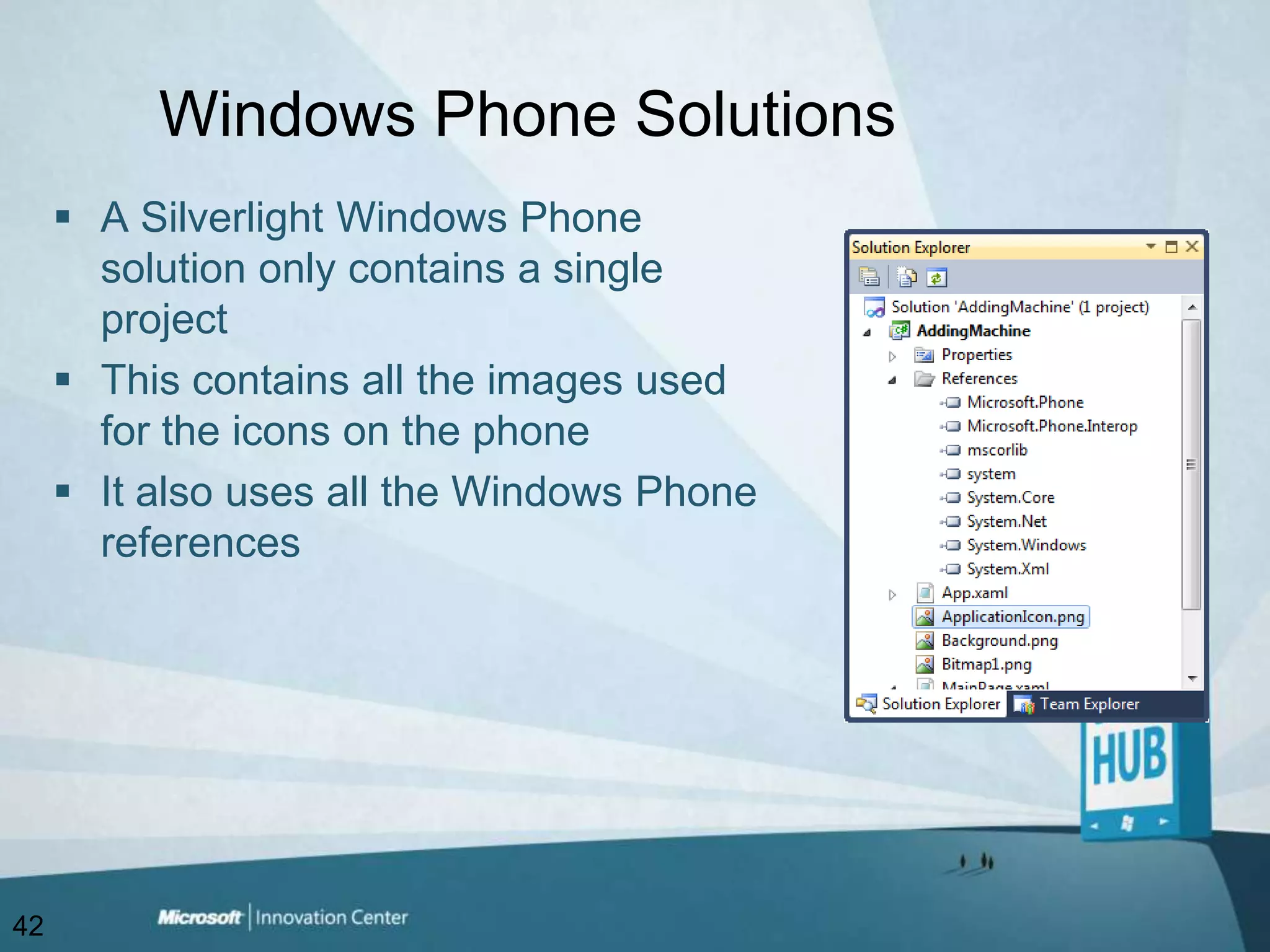
Task: Click the Microsoft.Phone.Interop reference icon
Action: (x=951, y=426)
